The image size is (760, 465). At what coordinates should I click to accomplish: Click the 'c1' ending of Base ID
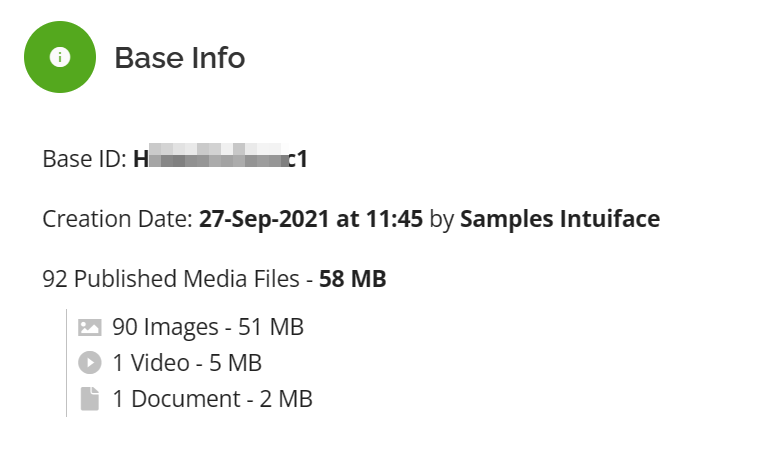(x=298, y=160)
